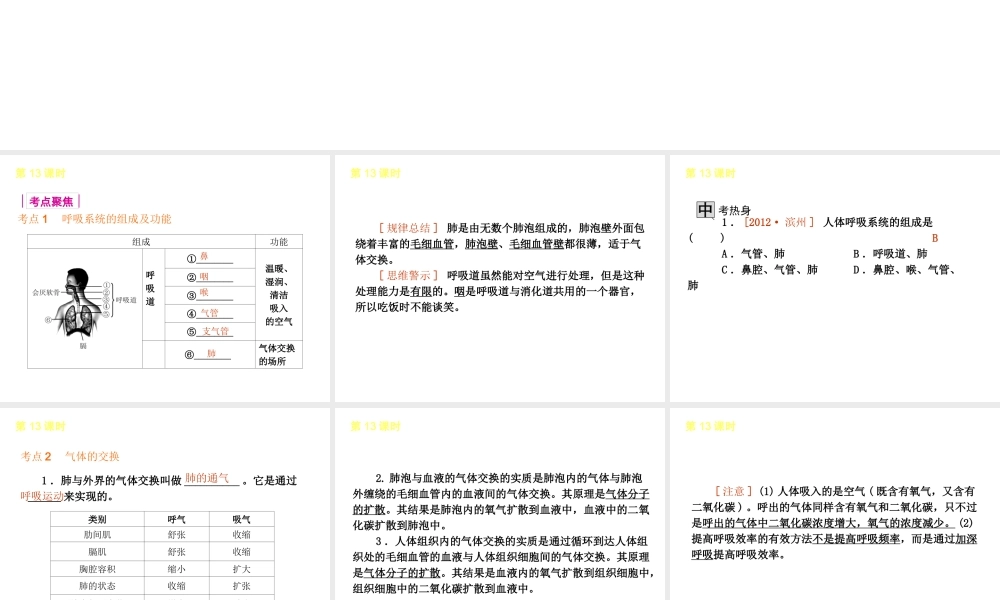1000x600 pixels.
Task: Click the blank answer ③喉 in the table
Action: point(209,294)
